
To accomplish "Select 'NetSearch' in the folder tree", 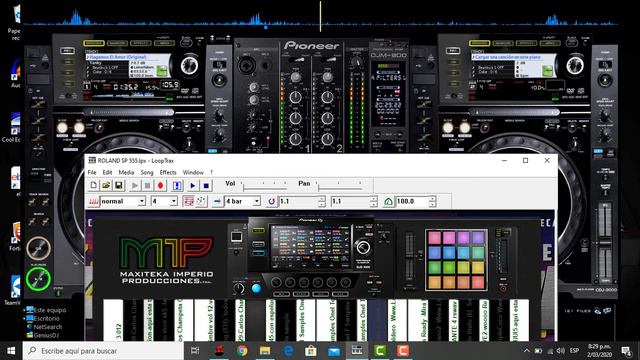I will (x=44, y=327).
